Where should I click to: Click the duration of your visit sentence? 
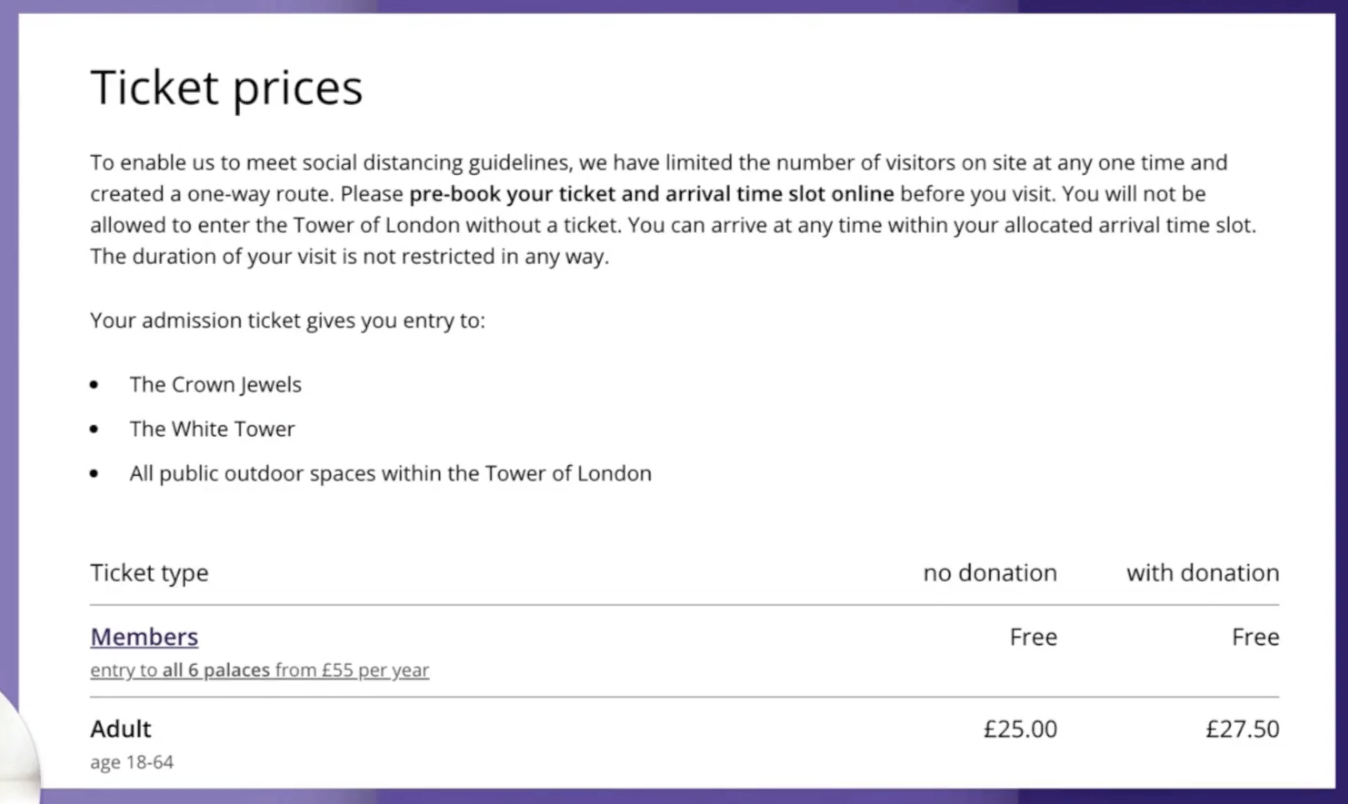pyautogui.click(x=349, y=257)
